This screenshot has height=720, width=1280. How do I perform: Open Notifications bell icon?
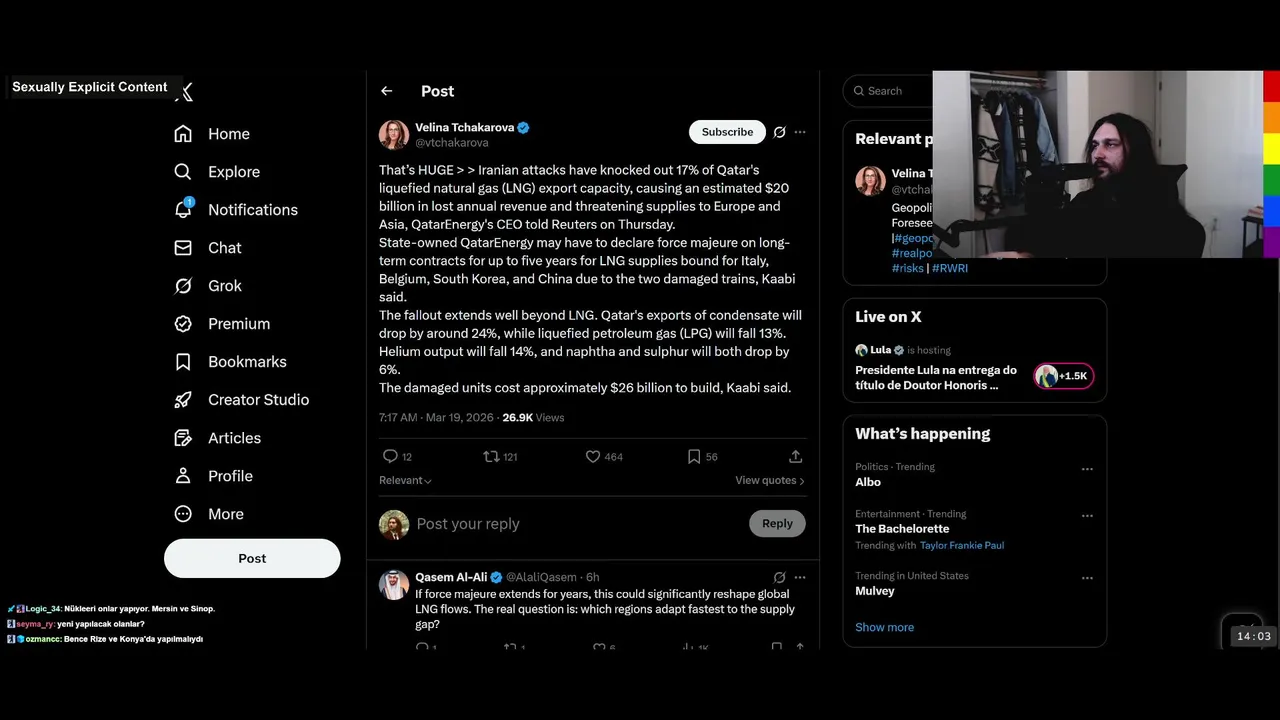point(183,209)
